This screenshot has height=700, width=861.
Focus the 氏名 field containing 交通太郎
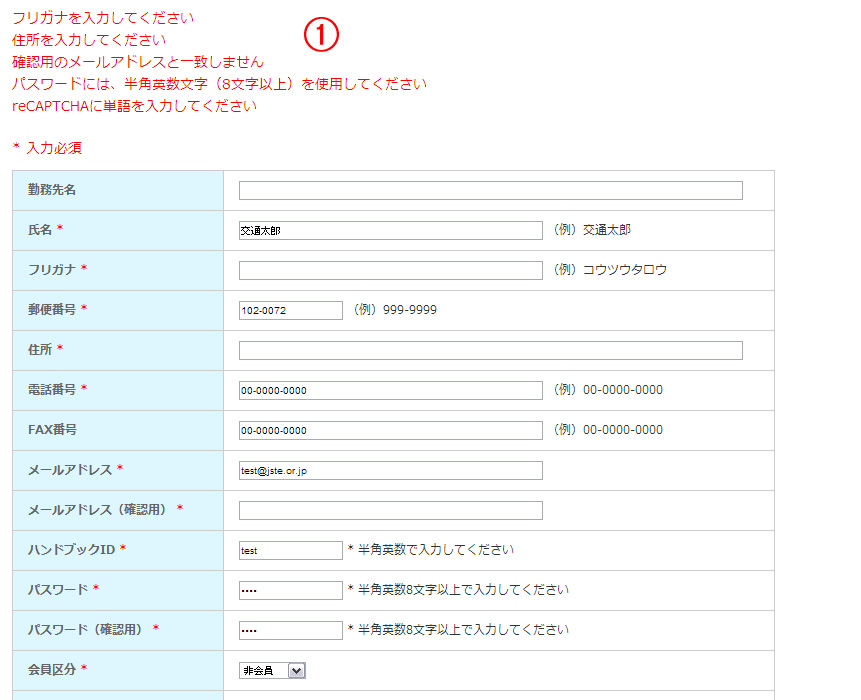[x=390, y=230]
